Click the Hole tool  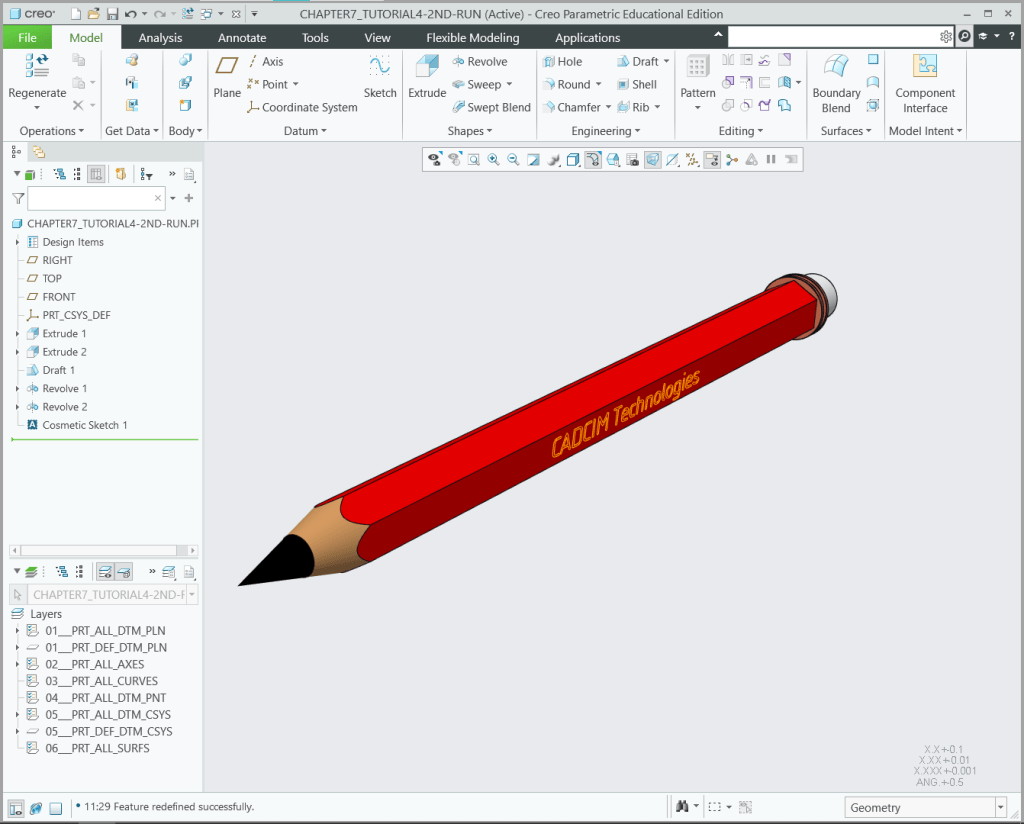562,61
